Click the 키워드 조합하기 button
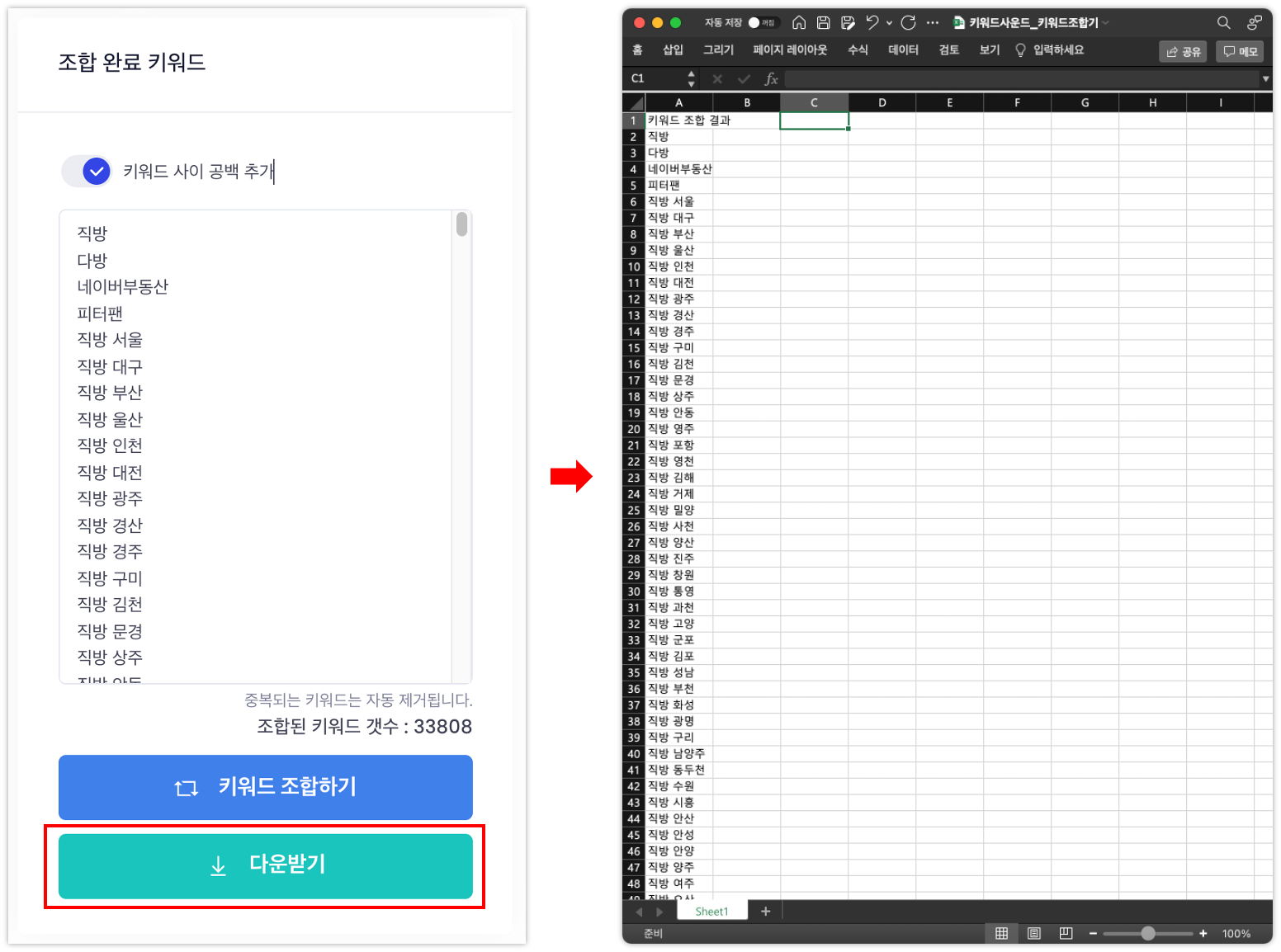Screen dimensions: 1281x952 [266, 787]
